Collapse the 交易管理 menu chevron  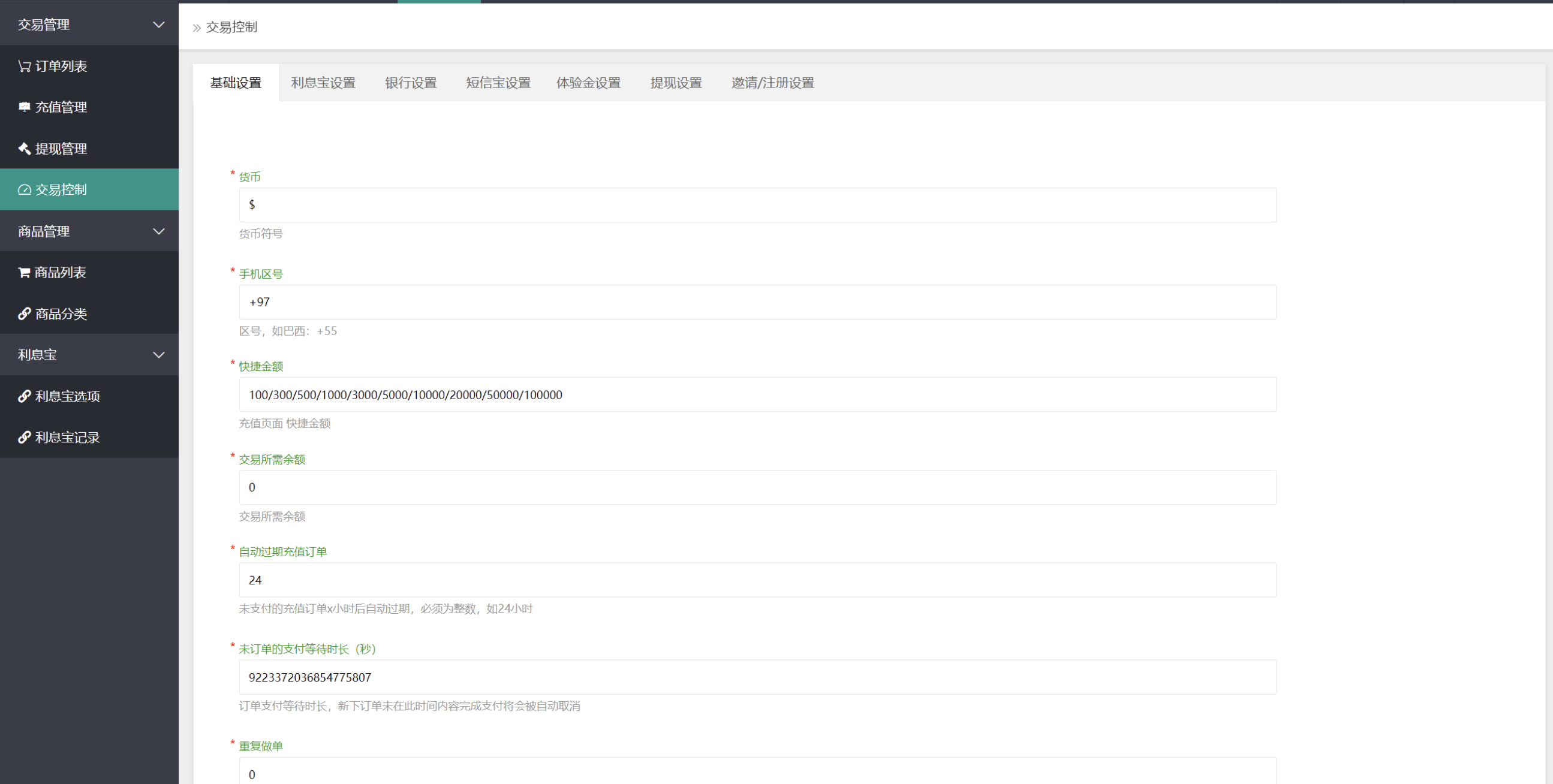tap(158, 25)
